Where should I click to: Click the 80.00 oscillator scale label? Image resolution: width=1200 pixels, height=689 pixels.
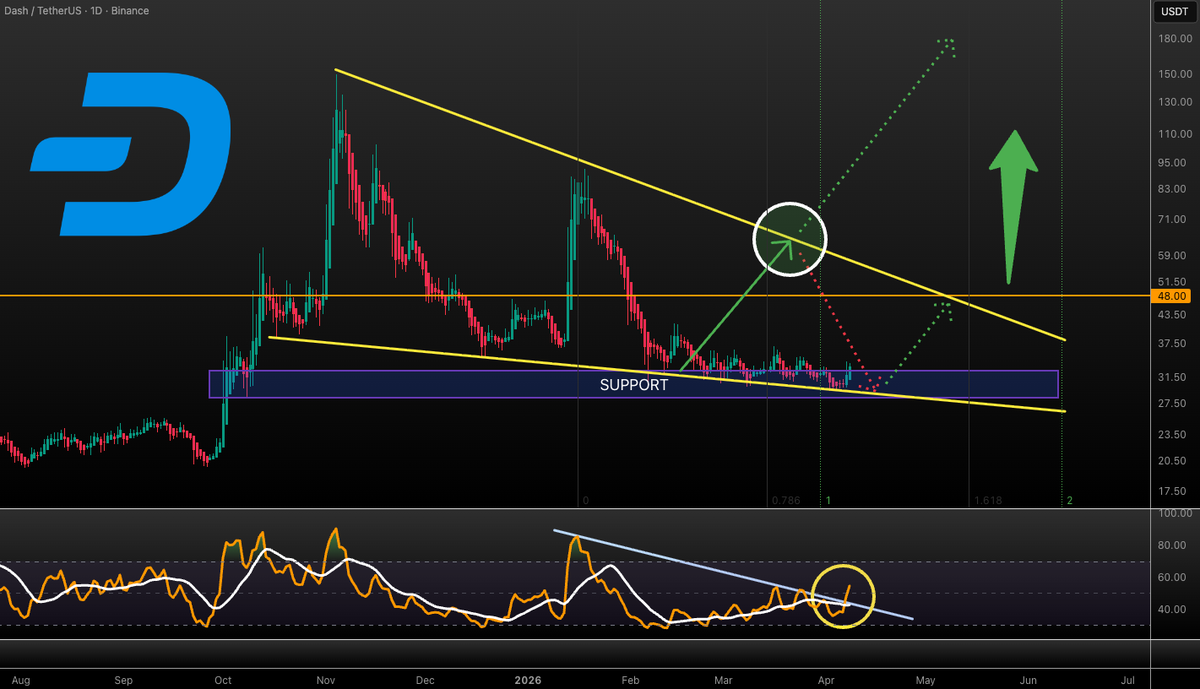point(1172,546)
